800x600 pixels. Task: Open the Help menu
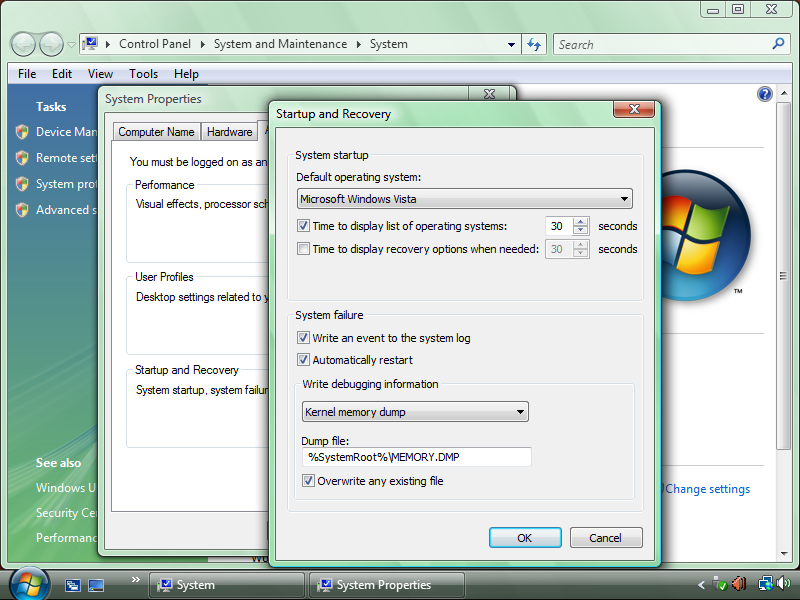point(186,74)
